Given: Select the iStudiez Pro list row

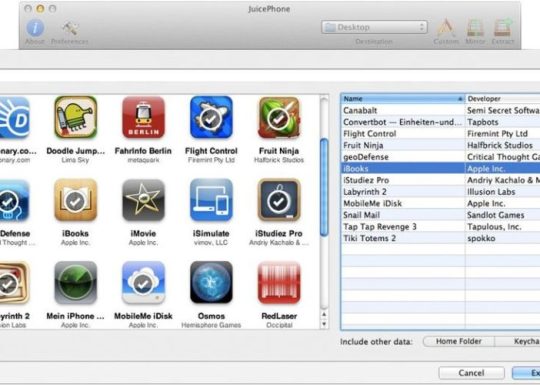Looking at the screenshot, I should tap(440, 180).
